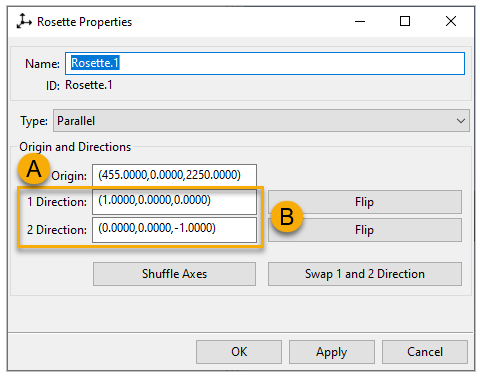
Task: Click the orange B callout marker
Action: 287,216
